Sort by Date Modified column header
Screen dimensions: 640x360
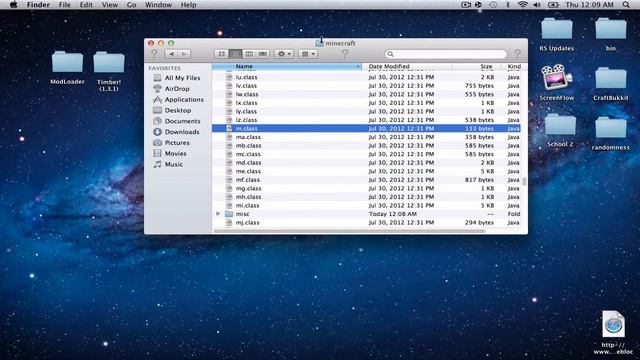coord(407,66)
